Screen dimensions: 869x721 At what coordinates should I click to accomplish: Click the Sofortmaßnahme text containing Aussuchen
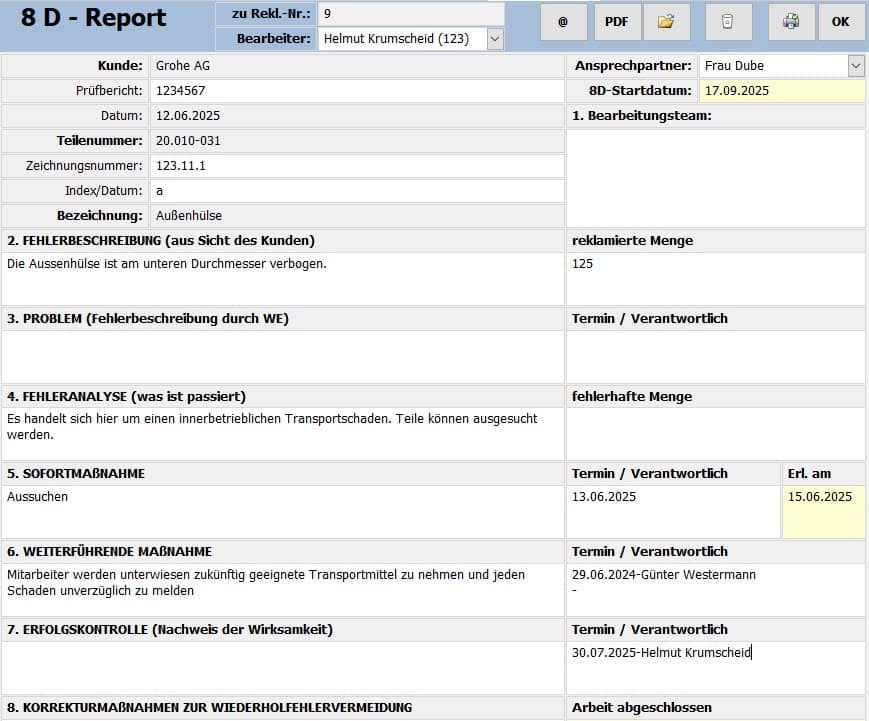283,511
